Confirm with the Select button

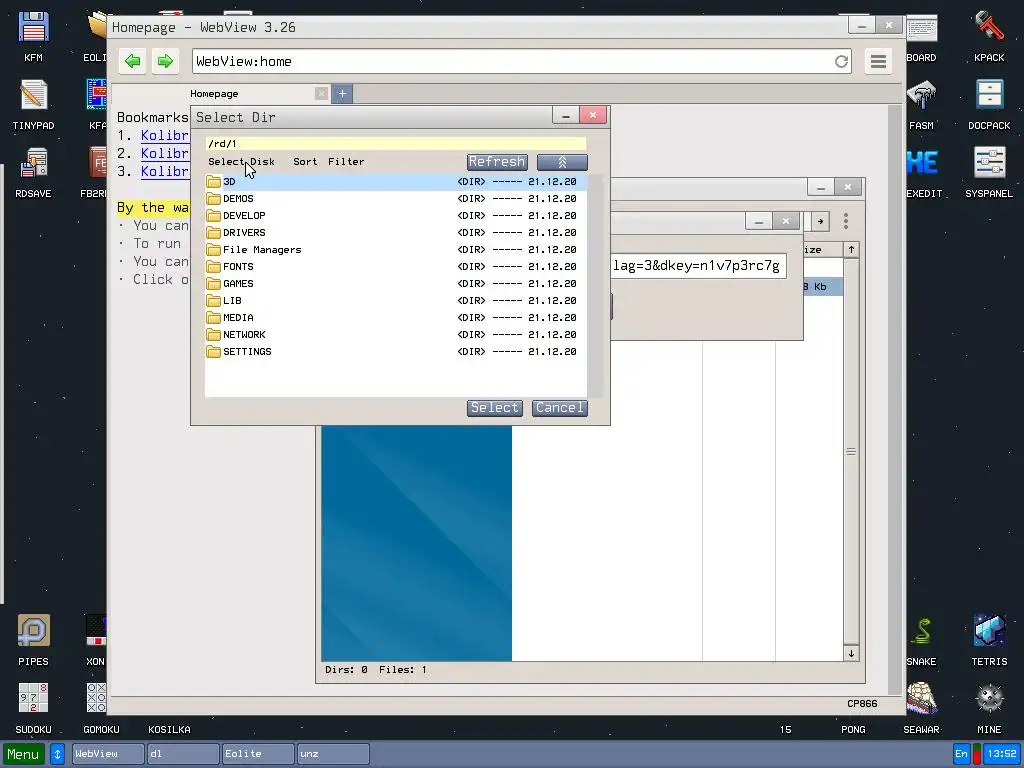pos(494,408)
